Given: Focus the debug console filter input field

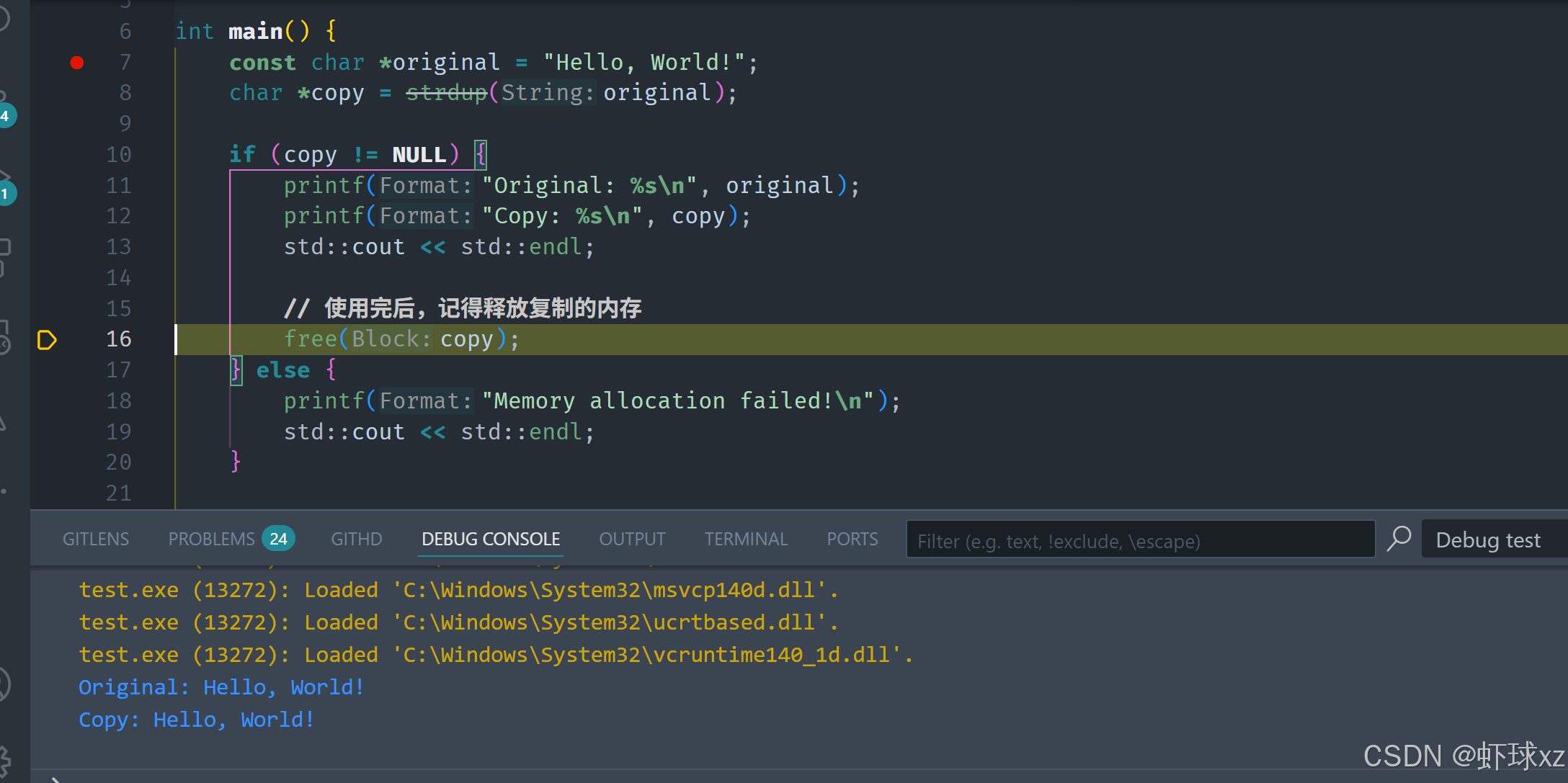Looking at the screenshot, I should (1139, 540).
